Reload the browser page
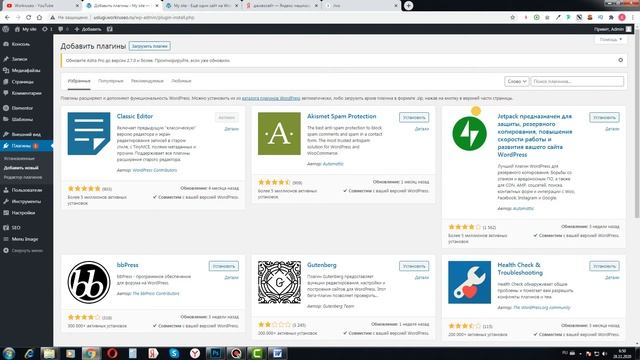 [29, 18]
